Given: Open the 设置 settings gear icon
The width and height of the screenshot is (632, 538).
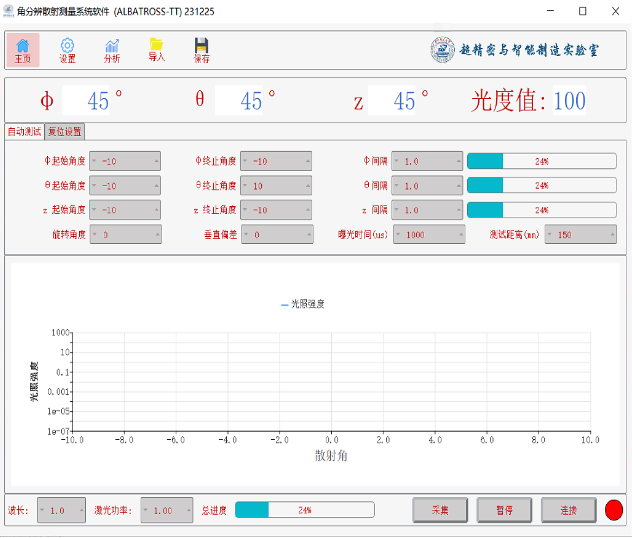Looking at the screenshot, I should pyautogui.click(x=67, y=50).
